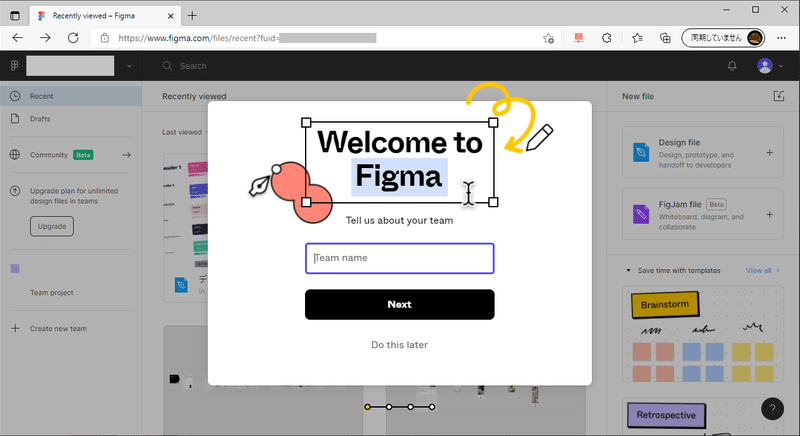Open browser Settings and more menu
Screen dimensions: 800x436
[781, 38]
